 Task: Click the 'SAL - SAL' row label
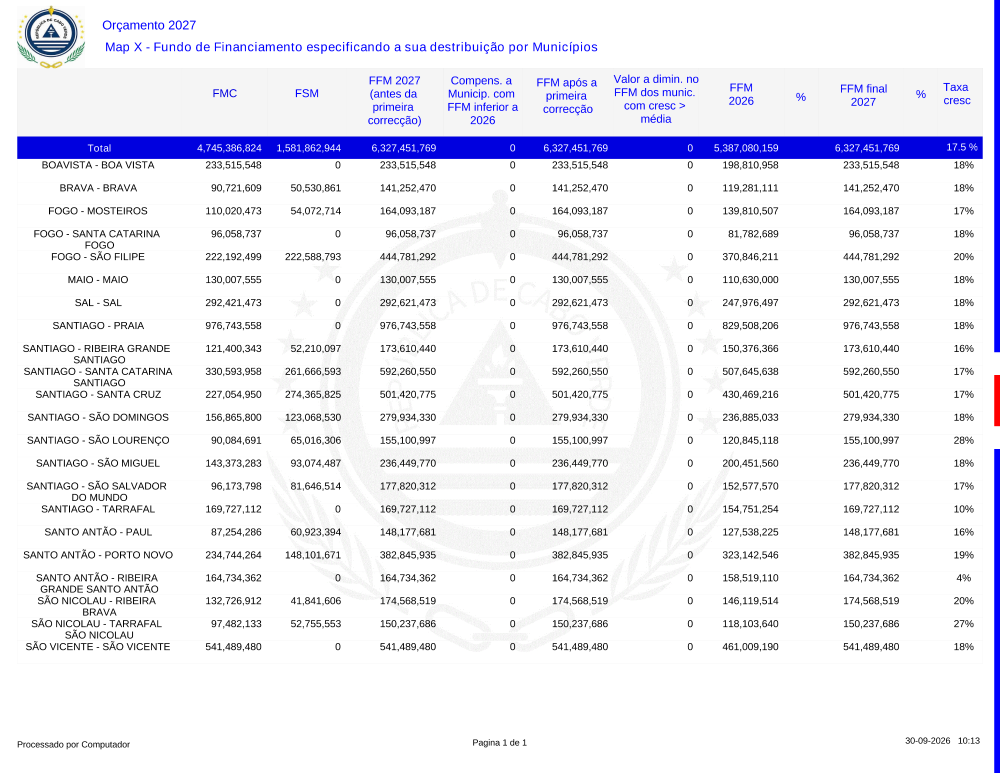click(x=98, y=303)
